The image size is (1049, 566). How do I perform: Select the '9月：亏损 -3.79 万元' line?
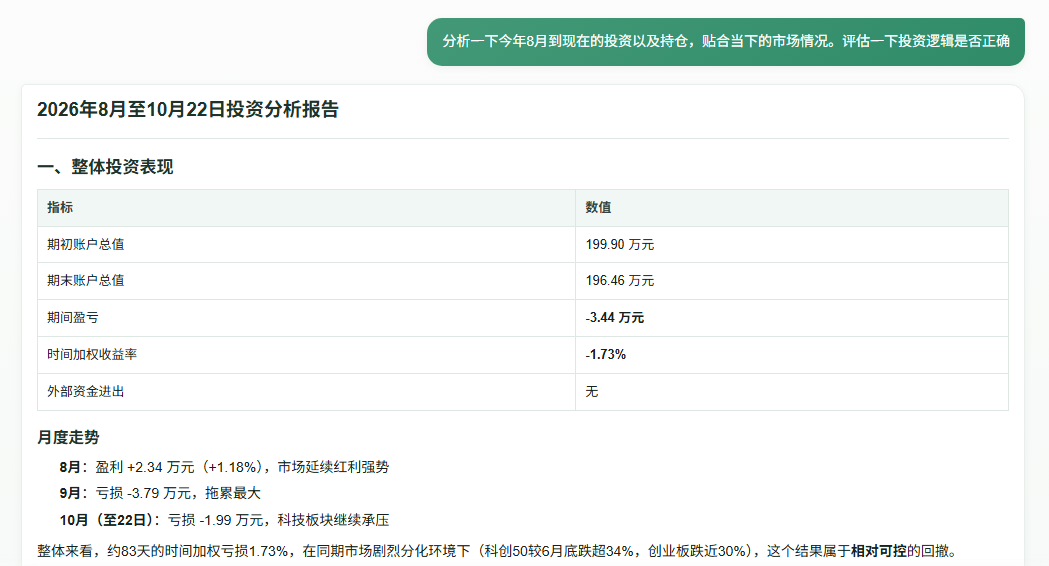pos(160,493)
